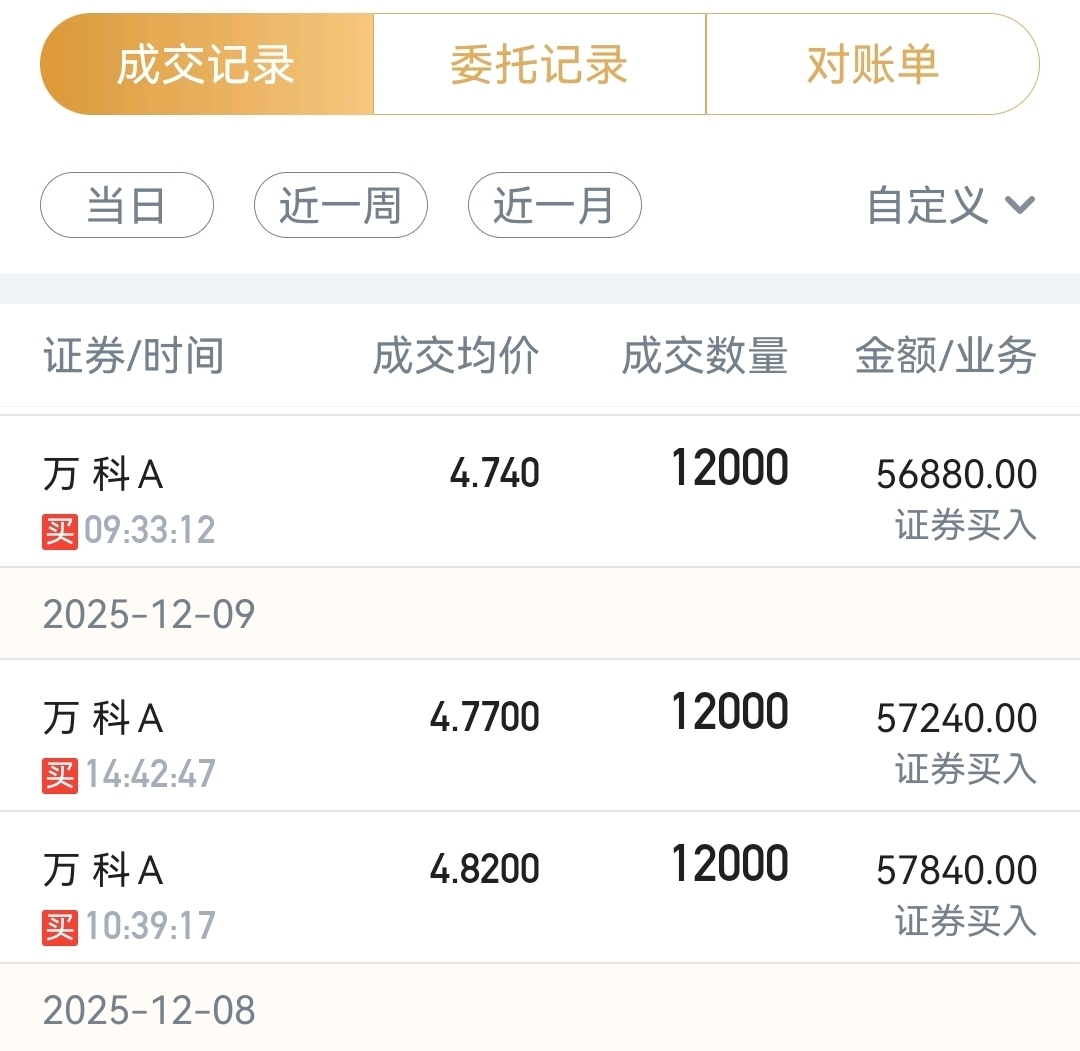Screen dimensions: 1080x1051
Task: Select the 当日 date filter
Action: tap(127, 205)
